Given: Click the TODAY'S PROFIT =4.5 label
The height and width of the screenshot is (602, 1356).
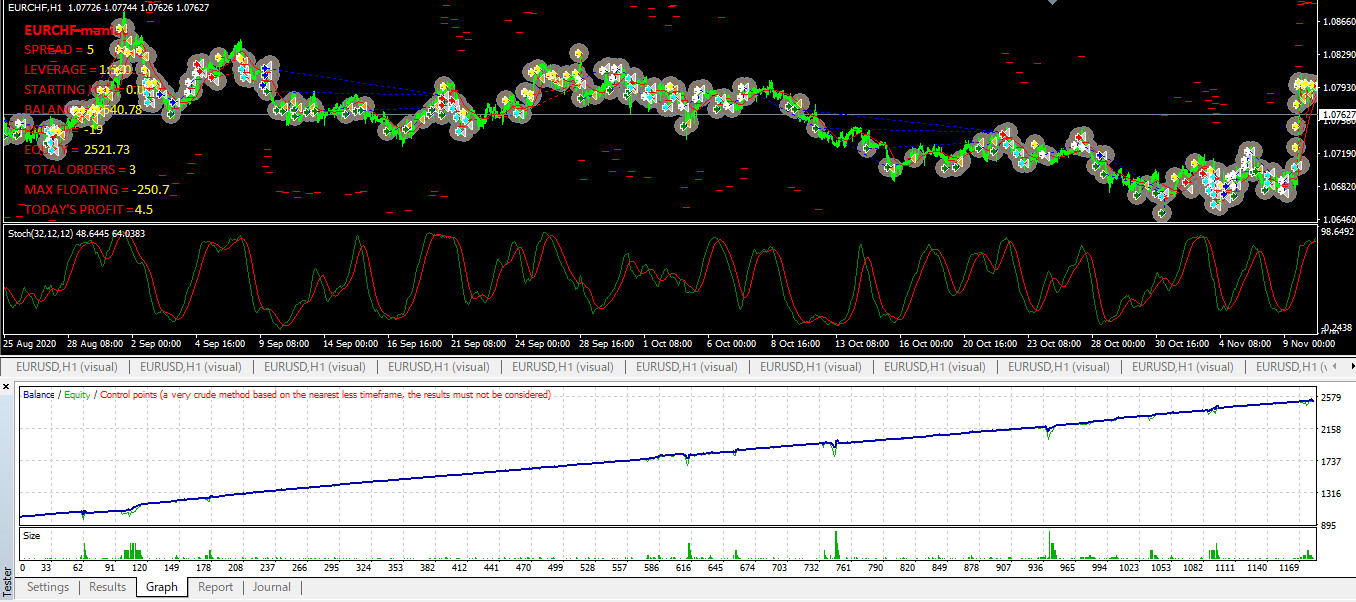Looking at the screenshot, I should click(x=89, y=209).
